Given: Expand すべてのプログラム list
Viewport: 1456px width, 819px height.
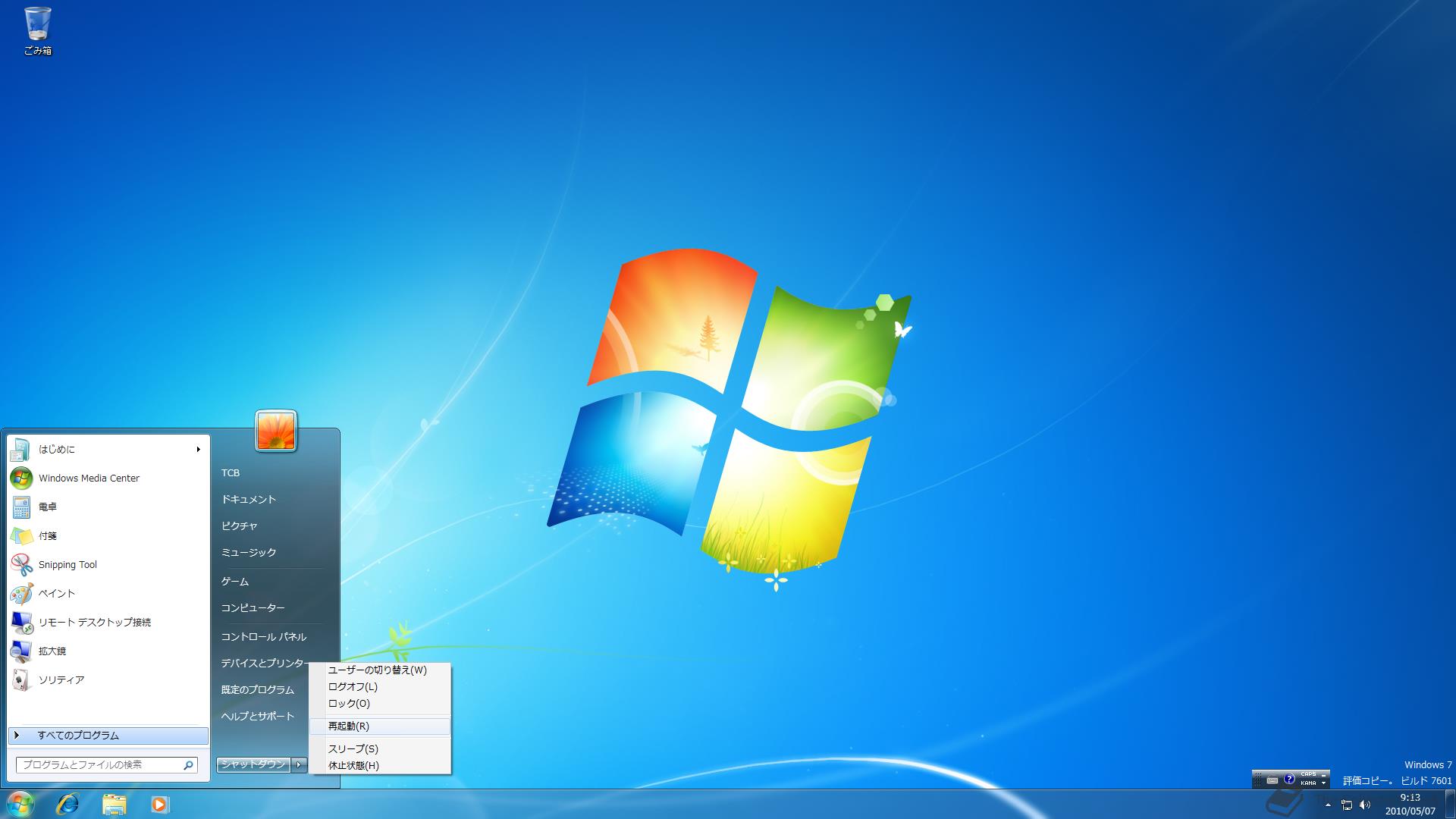Looking at the screenshot, I should (108, 736).
